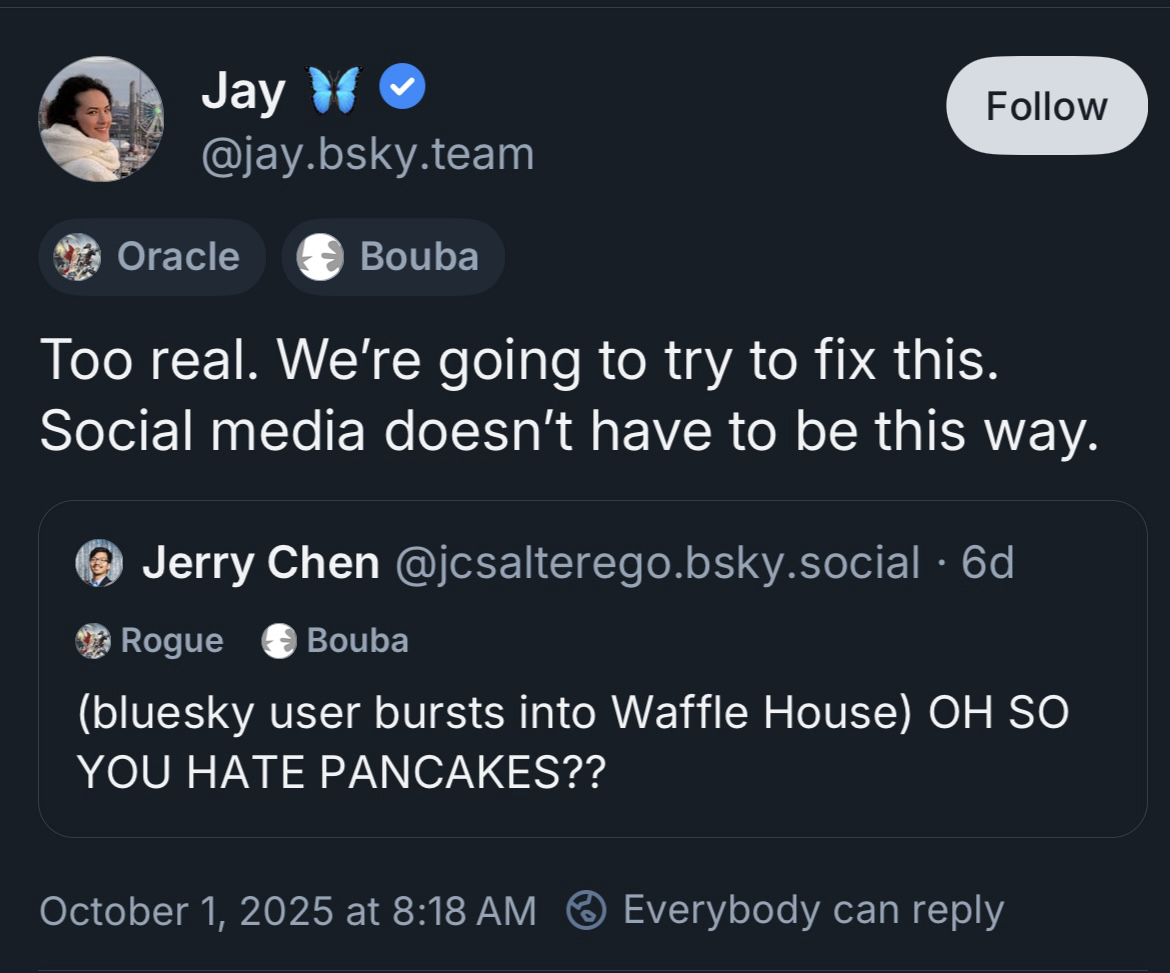1170x973 pixels.
Task: Open Jerry Chen's small avatar
Action: click(x=99, y=563)
